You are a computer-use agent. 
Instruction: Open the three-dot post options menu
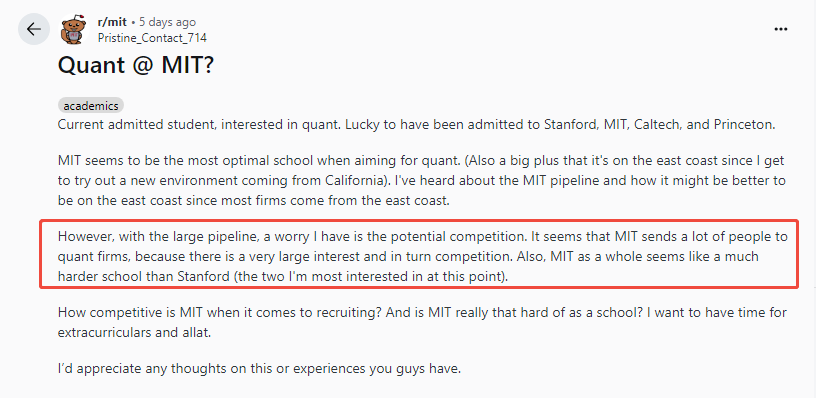coord(781,29)
